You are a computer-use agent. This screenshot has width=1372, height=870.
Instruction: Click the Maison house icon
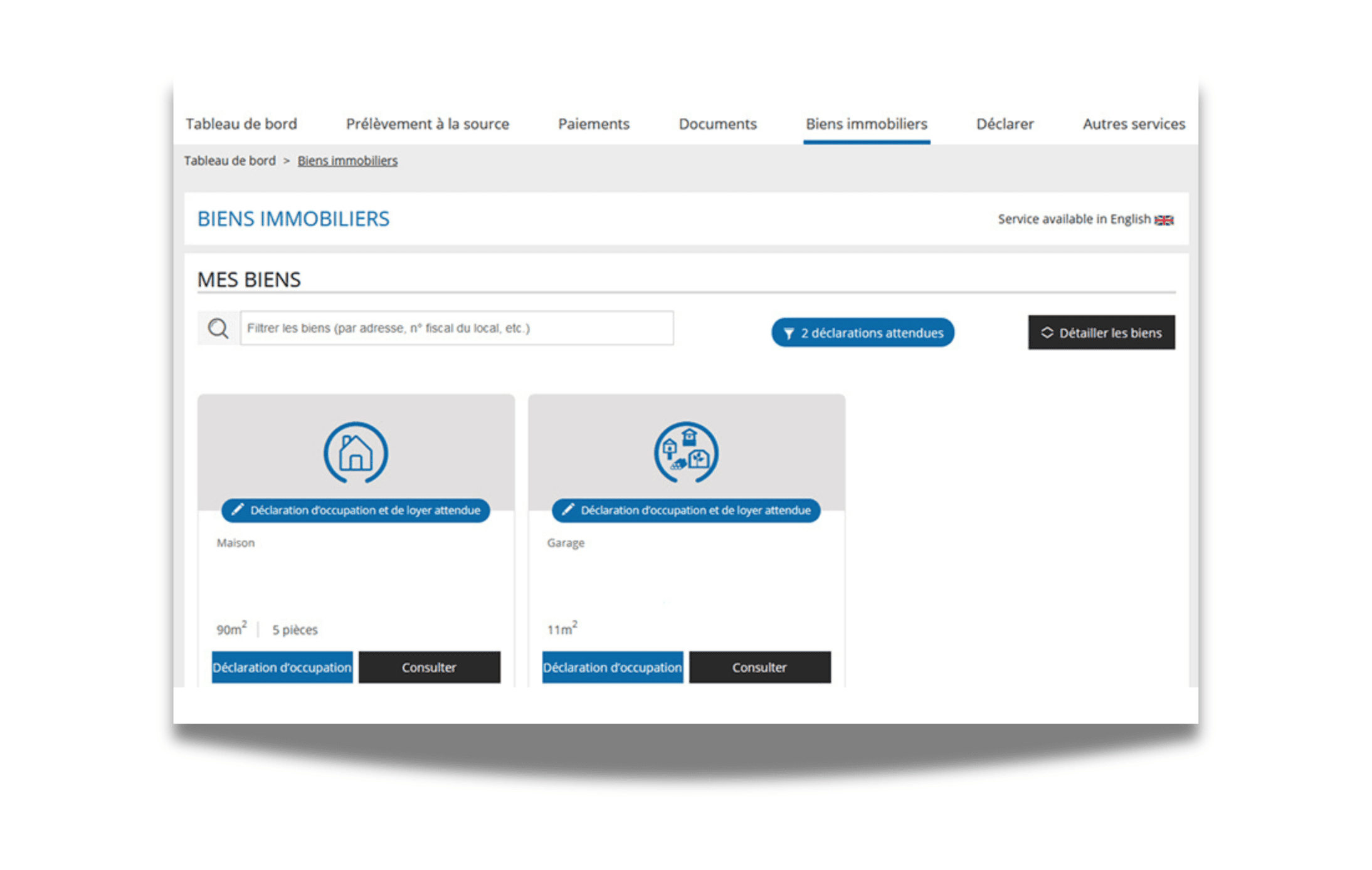click(x=356, y=453)
